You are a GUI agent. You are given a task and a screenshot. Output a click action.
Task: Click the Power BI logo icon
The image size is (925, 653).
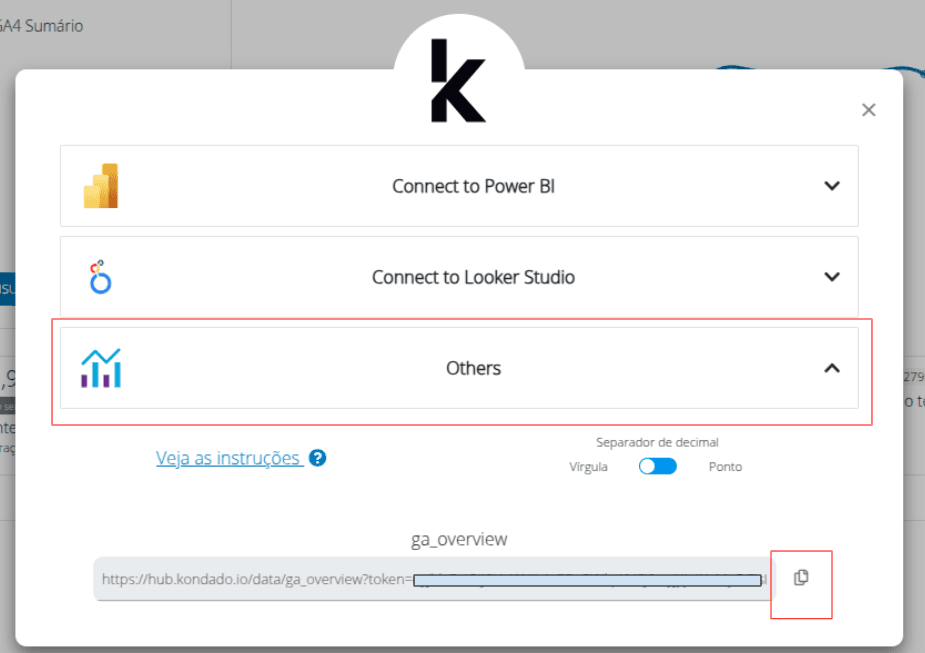tap(101, 186)
